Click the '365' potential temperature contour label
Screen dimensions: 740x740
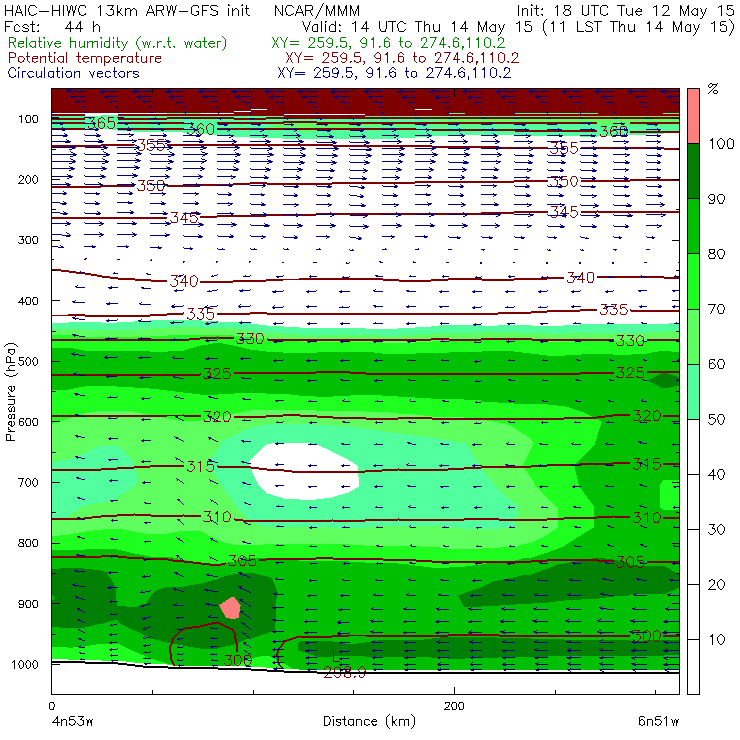101,123
